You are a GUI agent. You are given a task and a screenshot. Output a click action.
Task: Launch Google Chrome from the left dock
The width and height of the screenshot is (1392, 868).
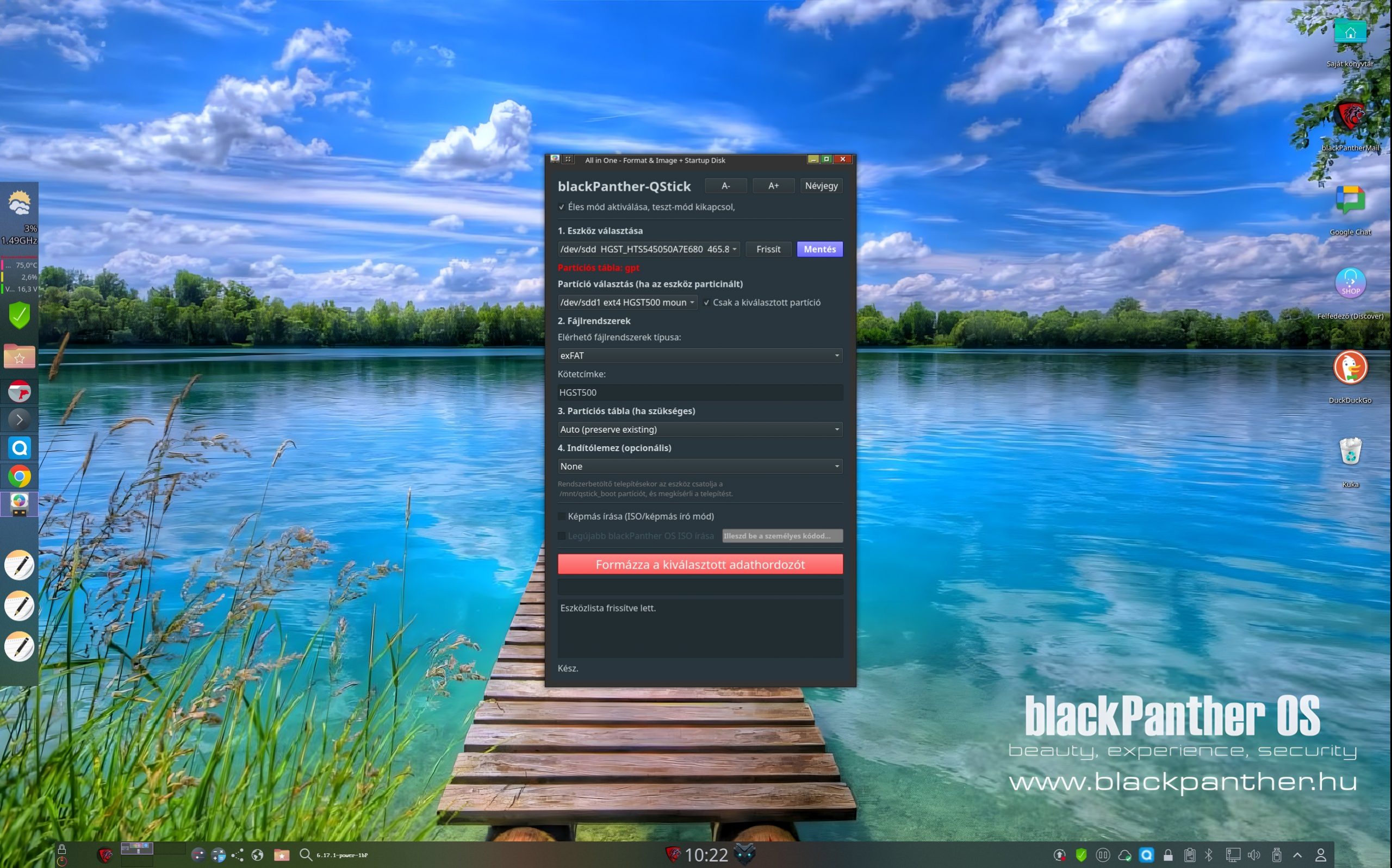19,476
